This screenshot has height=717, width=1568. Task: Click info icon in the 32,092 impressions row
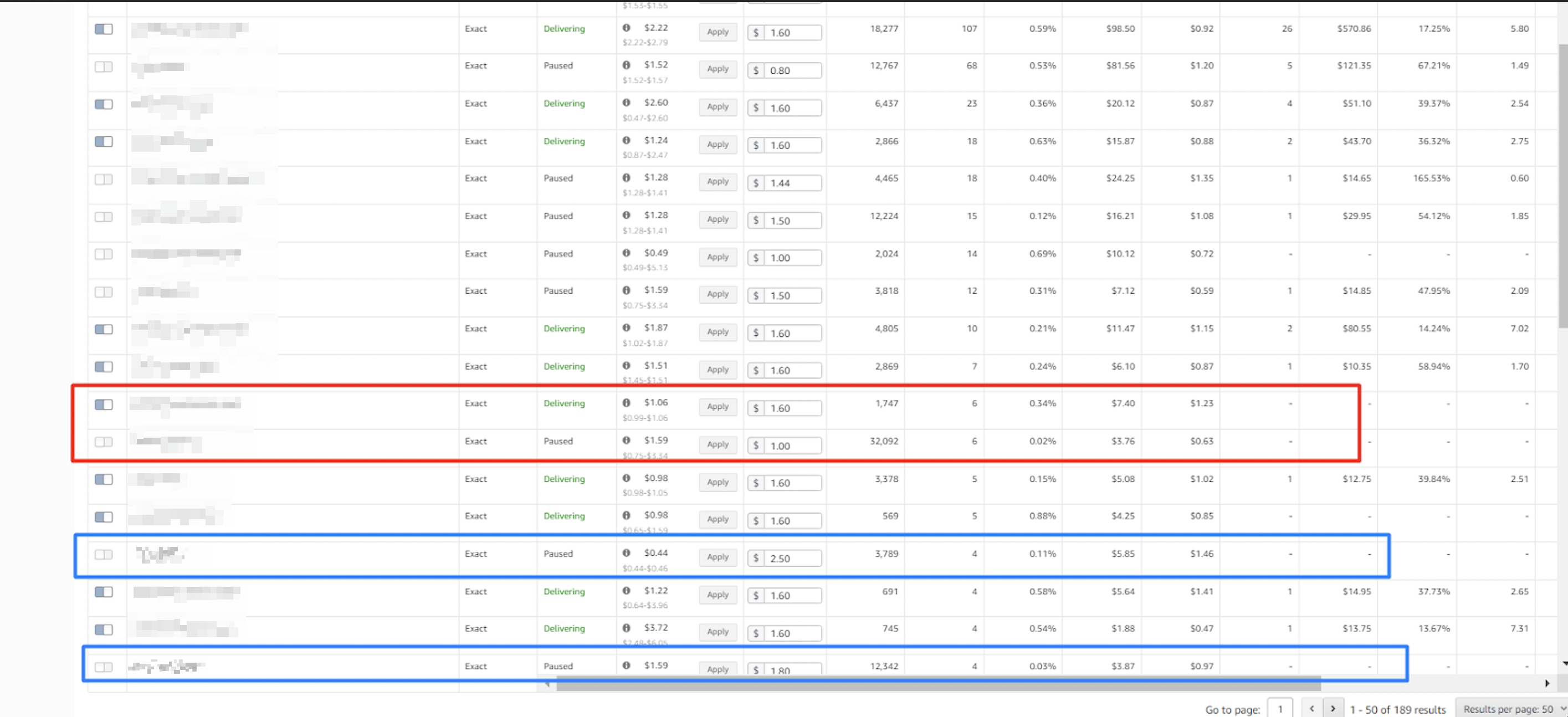click(x=626, y=440)
